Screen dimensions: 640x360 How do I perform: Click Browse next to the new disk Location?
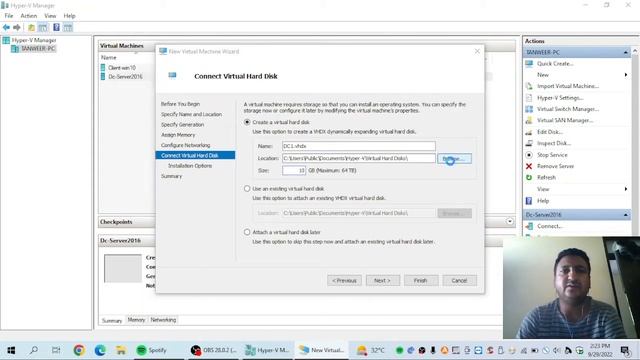(454, 158)
